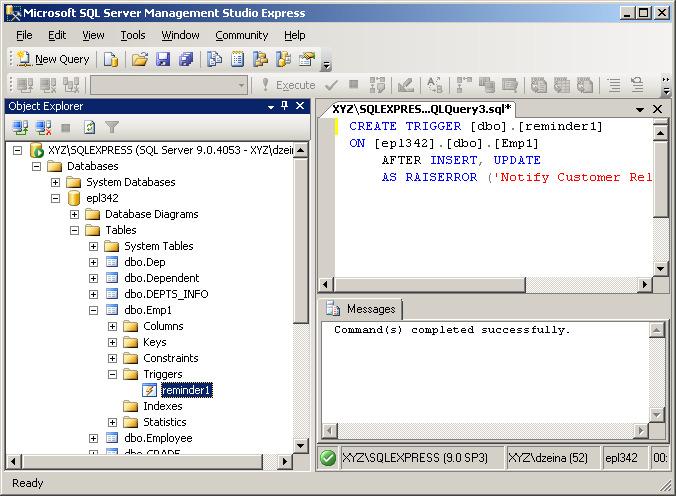Image resolution: width=676 pixels, height=496 pixels.
Task: Open the Window menu
Action: pyautogui.click(x=180, y=35)
